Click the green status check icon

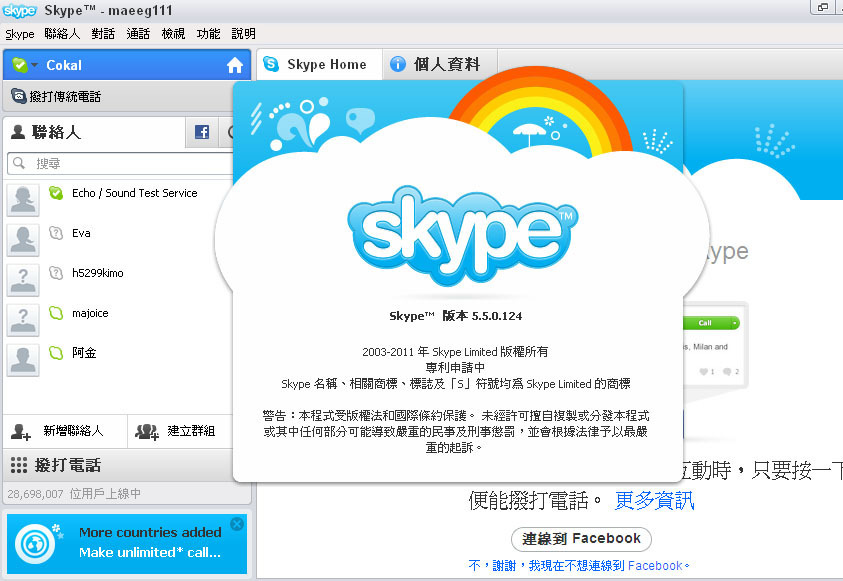[20, 65]
